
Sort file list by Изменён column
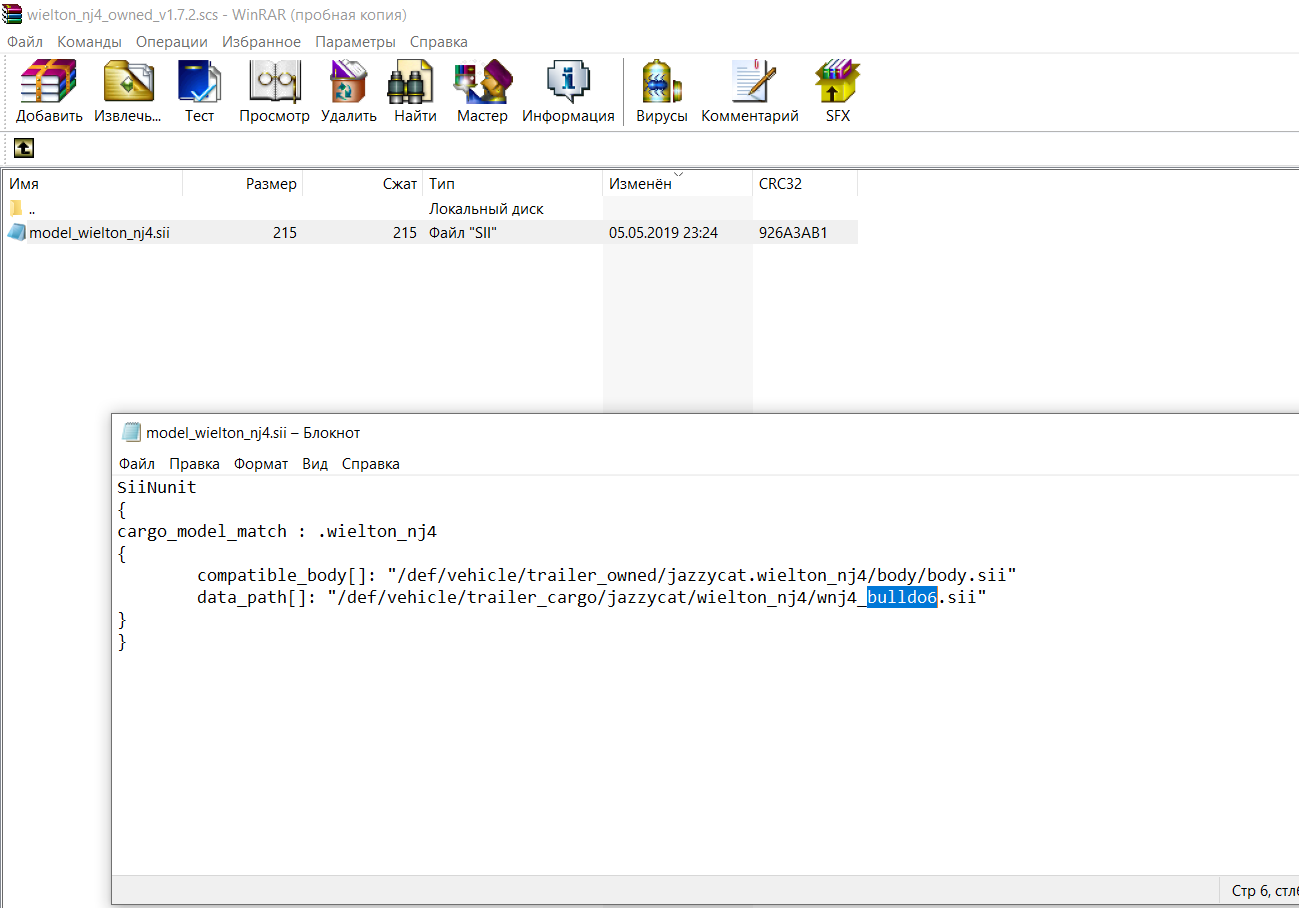click(678, 184)
